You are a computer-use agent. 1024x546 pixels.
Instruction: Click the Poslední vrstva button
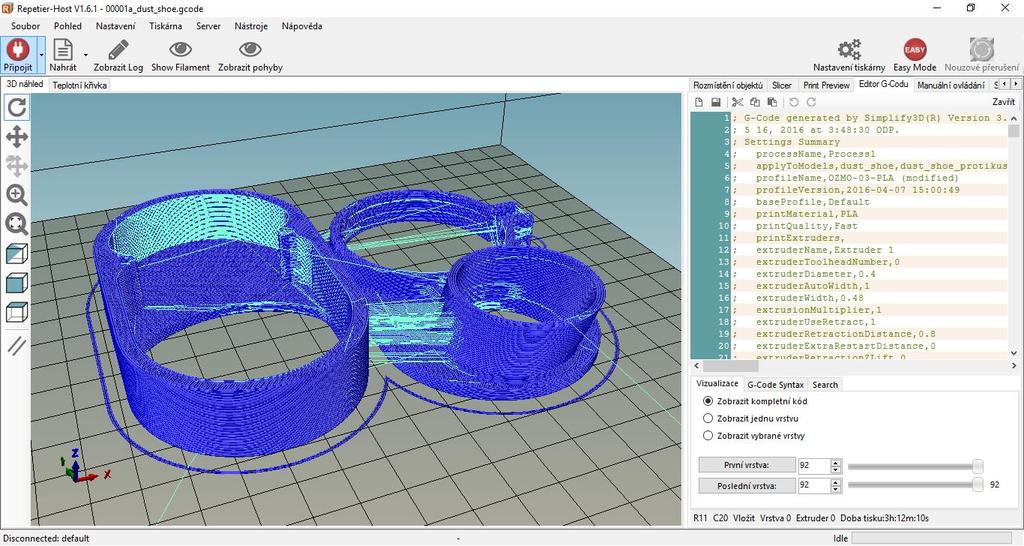pyautogui.click(x=746, y=486)
